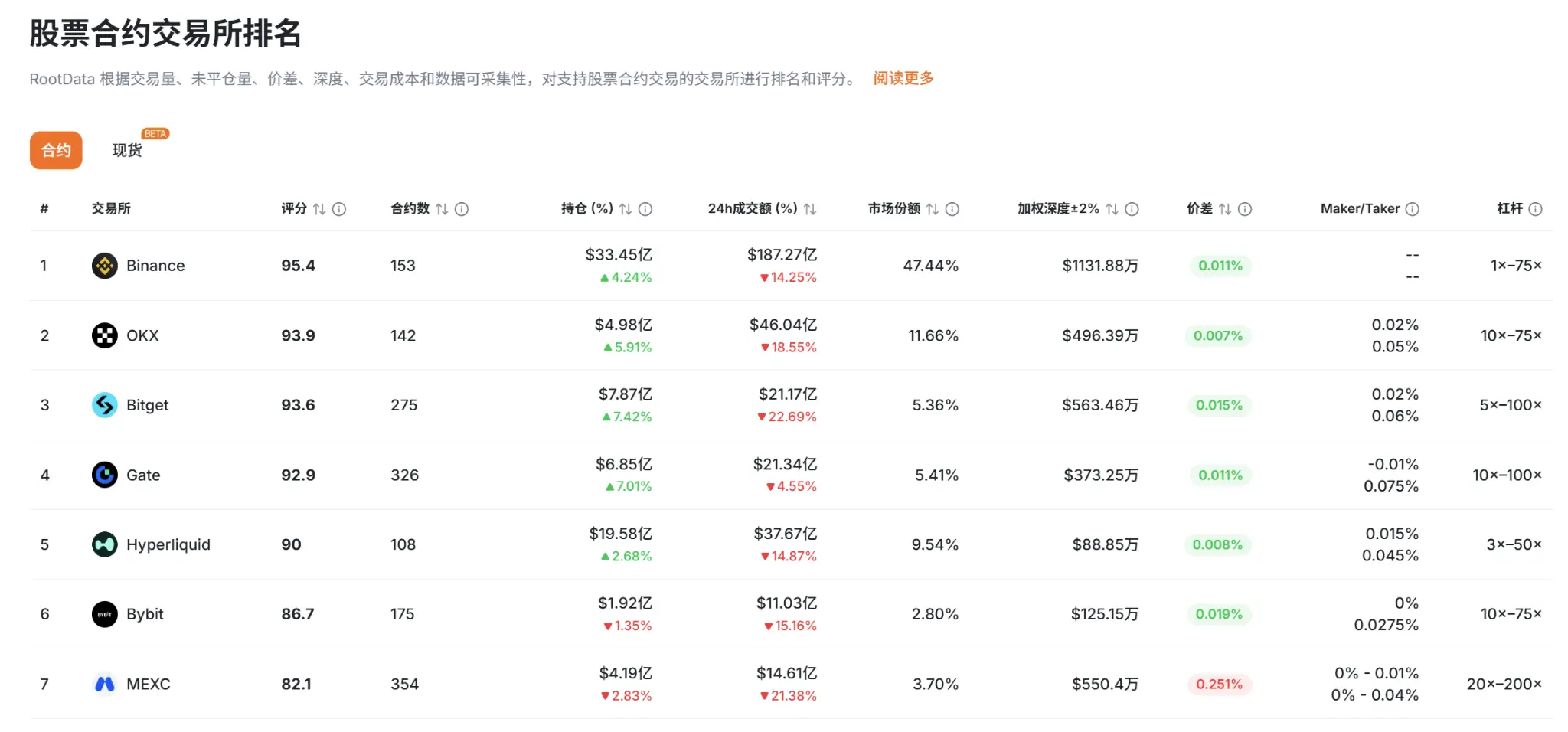This screenshot has height=732, width=1568.
Task: Open the Binance exchange name
Action: coord(155,266)
